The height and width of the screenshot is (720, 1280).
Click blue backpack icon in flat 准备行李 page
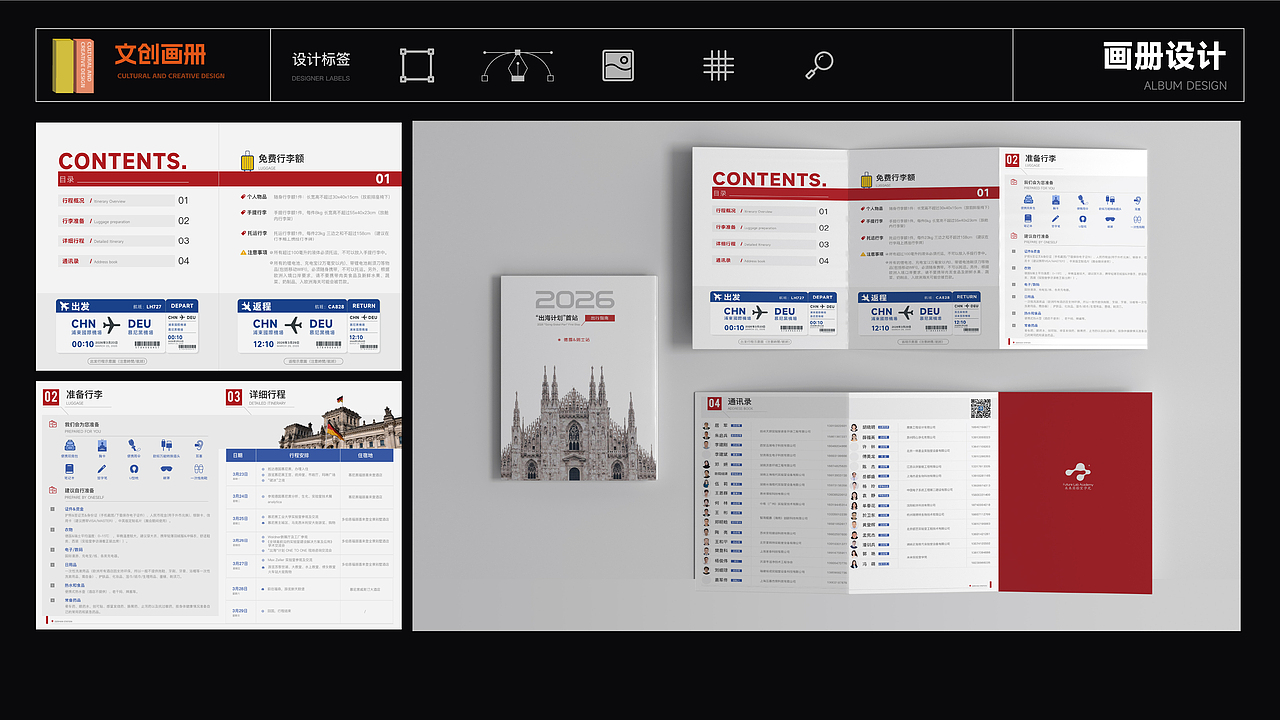(70, 445)
